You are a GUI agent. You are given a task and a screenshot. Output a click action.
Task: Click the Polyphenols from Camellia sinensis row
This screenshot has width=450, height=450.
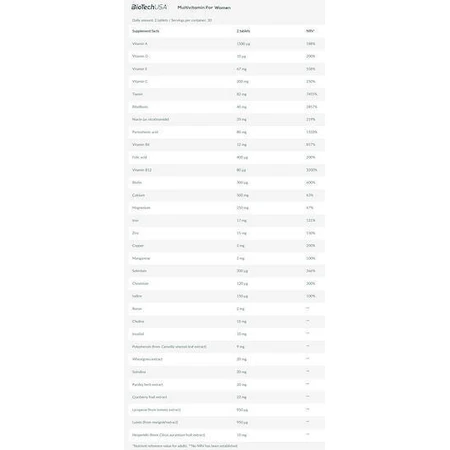coord(227,347)
